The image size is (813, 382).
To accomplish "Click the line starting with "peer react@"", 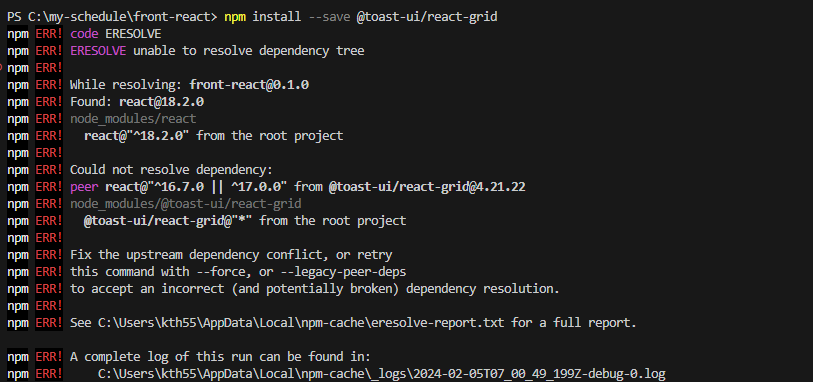I will pyautogui.click(x=298, y=187).
